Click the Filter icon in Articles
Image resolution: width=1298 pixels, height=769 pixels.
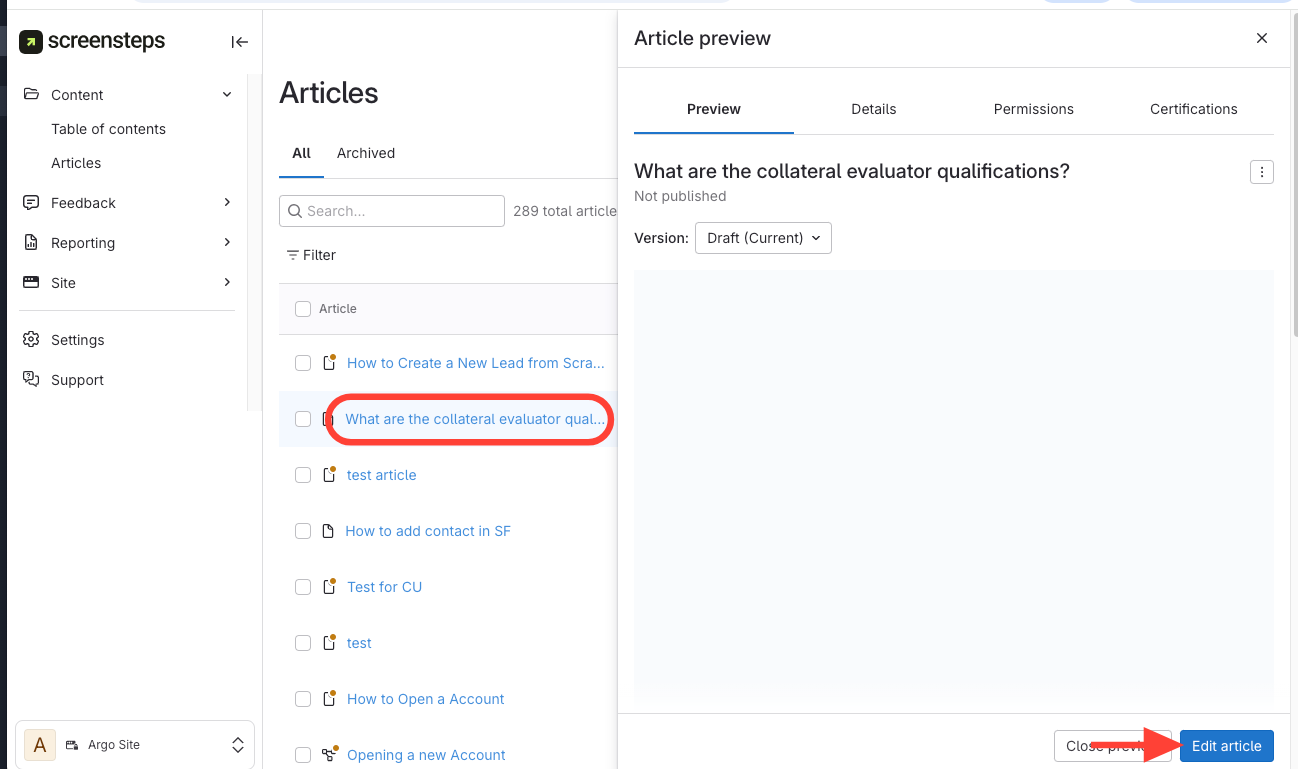click(x=293, y=255)
